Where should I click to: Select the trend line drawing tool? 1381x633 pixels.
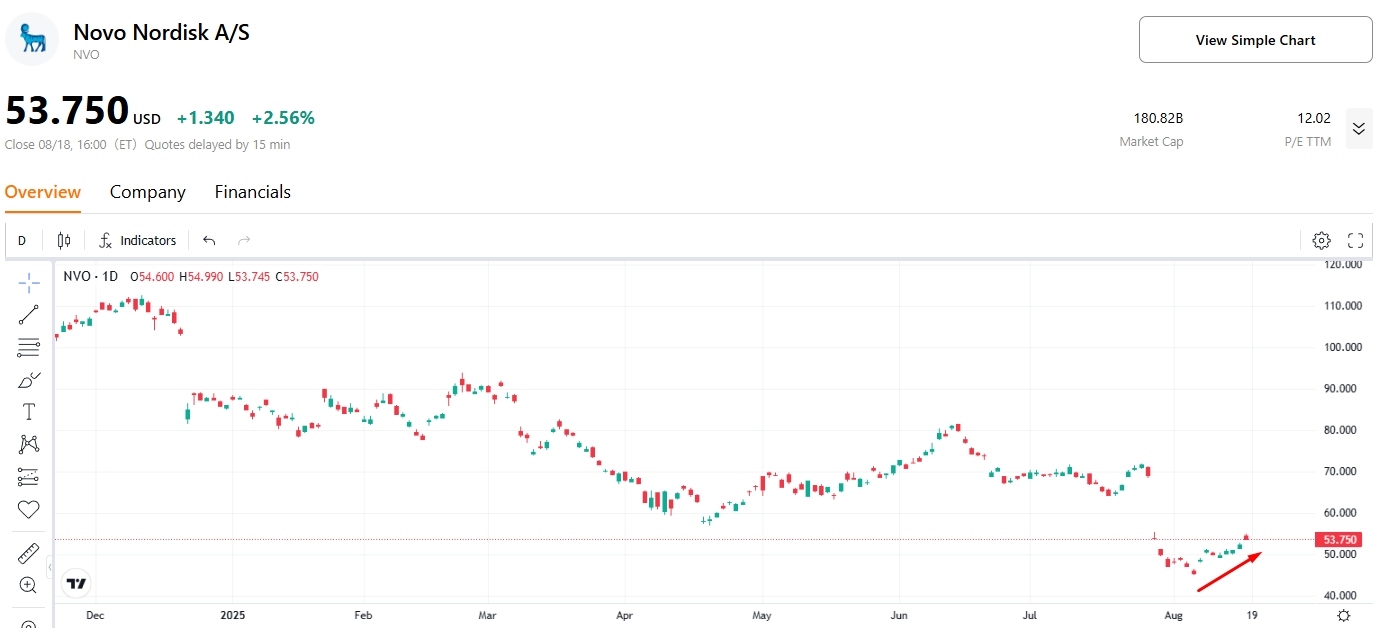click(x=29, y=315)
